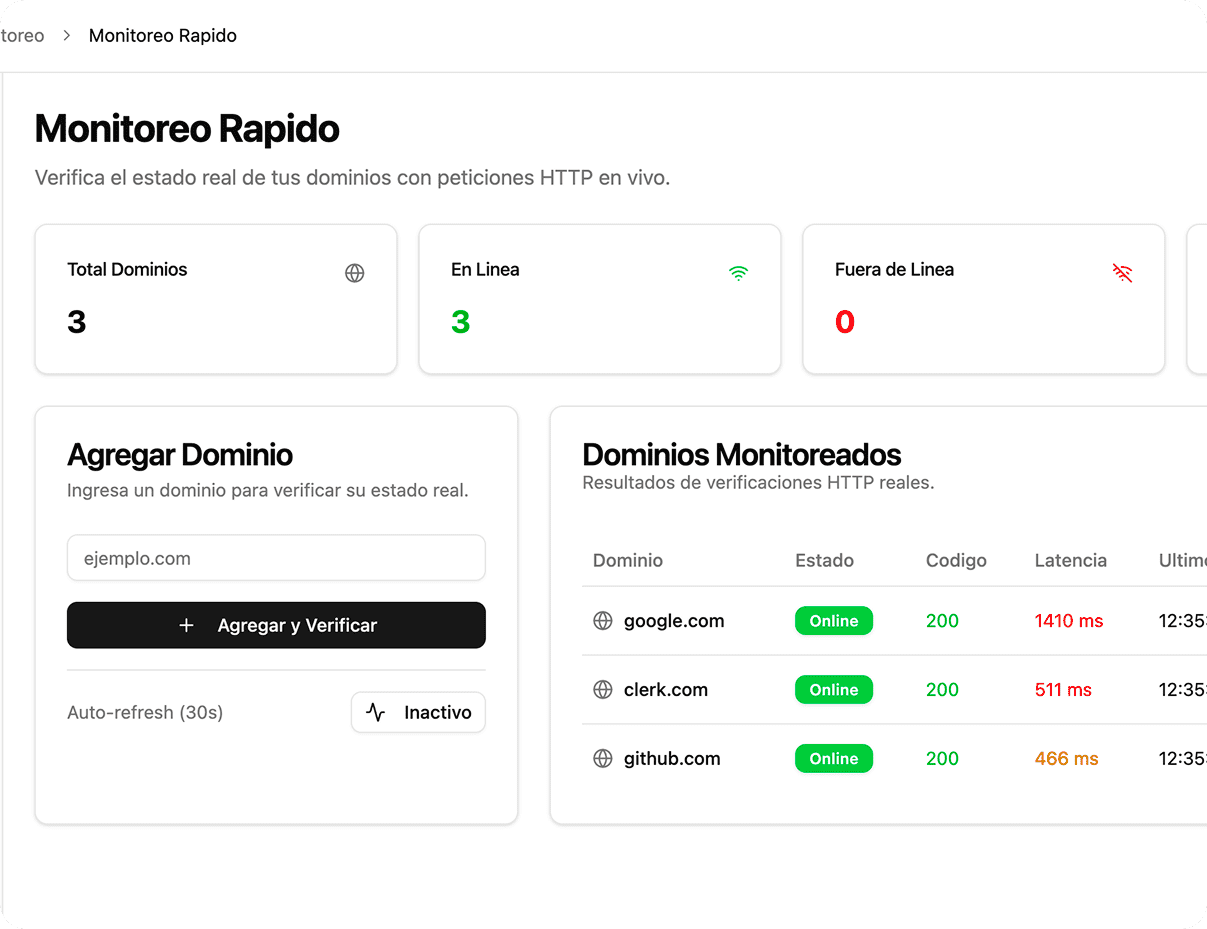Image resolution: width=1207 pixels, height=929 pixels.
Task: Click the wifi-off icon on Fuera de Linea card
Action: [1122, 272]
